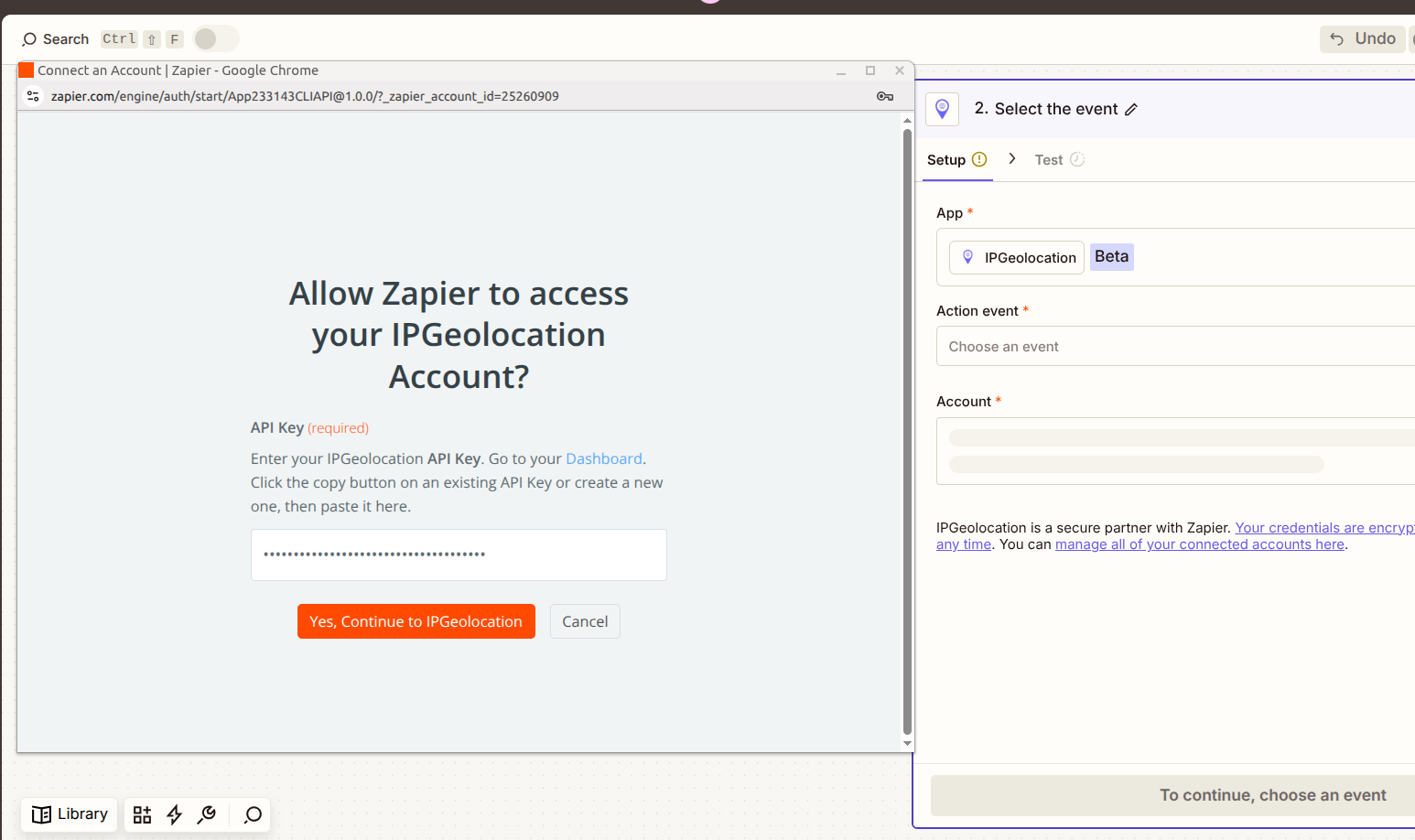1415x840 pixels.
Task: Click the wrench tool icon in bottom toolbar
Action: tap(207, 814)
